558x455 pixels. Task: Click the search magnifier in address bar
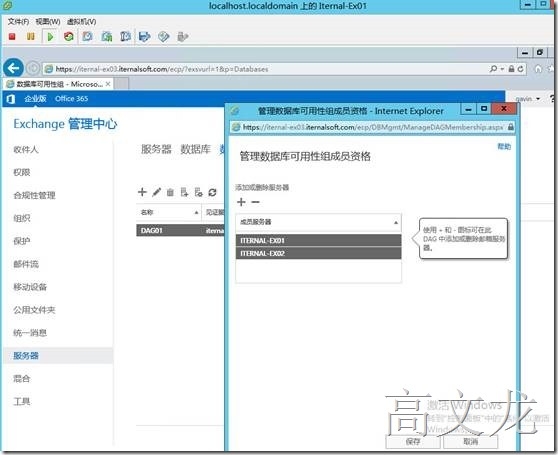pos(493,69)
